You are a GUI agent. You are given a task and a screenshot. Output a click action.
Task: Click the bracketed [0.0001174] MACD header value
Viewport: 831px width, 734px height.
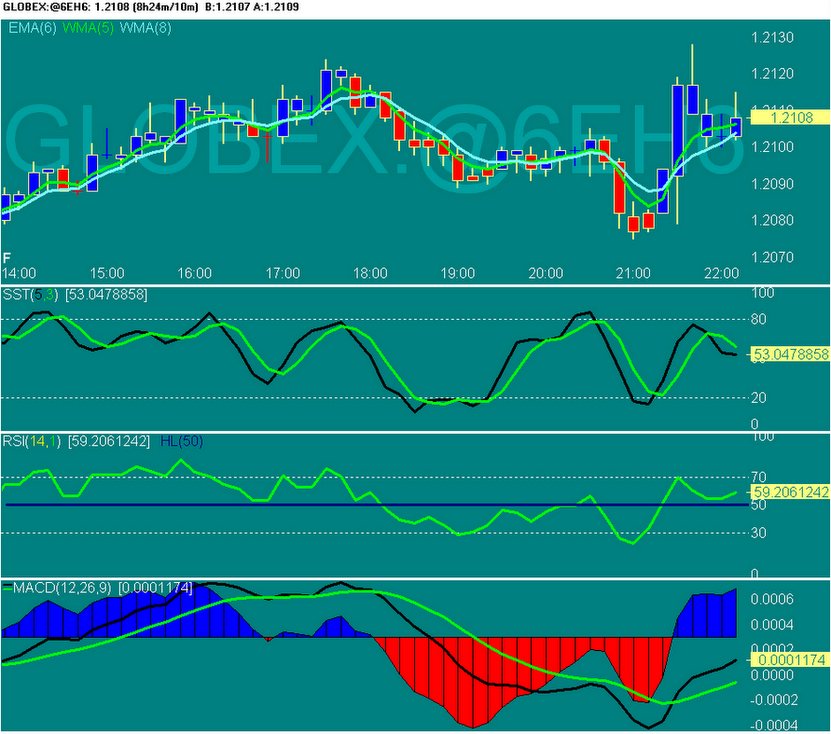[x=155, y=588]
